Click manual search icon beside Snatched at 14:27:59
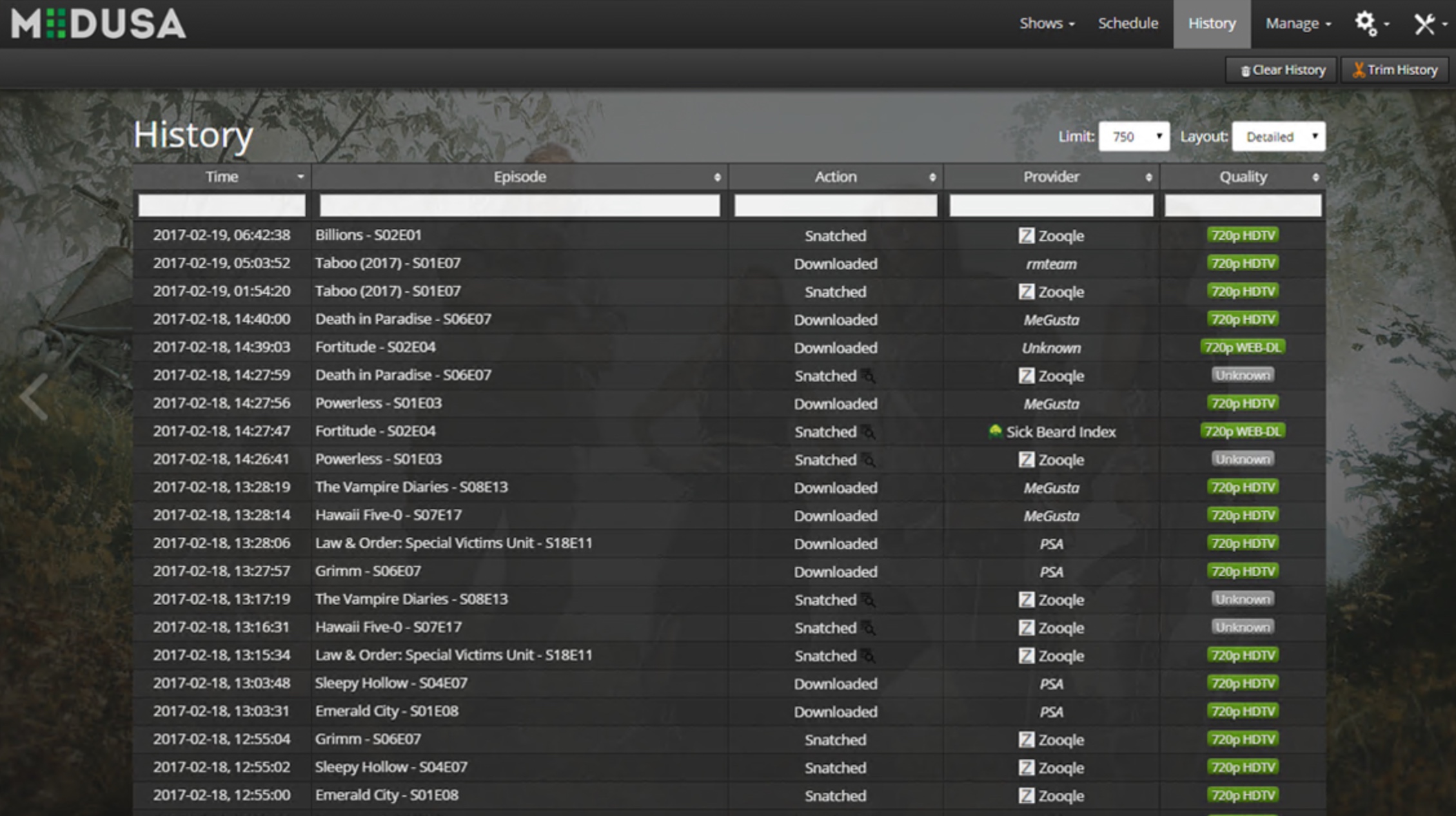This screenshot has height=816, width=1456. coord(869,376)
